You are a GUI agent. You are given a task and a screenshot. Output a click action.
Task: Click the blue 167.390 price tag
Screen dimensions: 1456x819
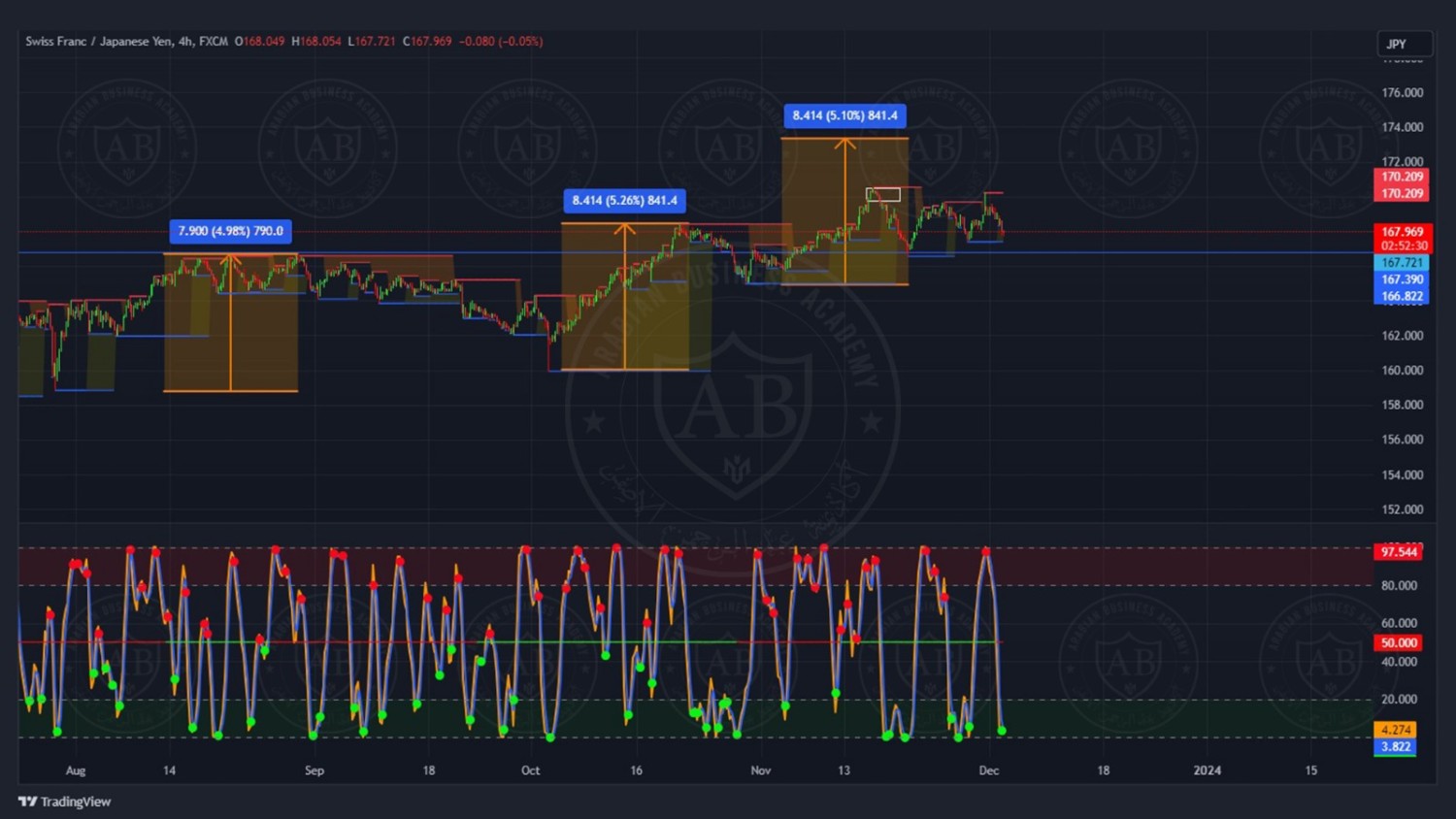[1402, 279]
